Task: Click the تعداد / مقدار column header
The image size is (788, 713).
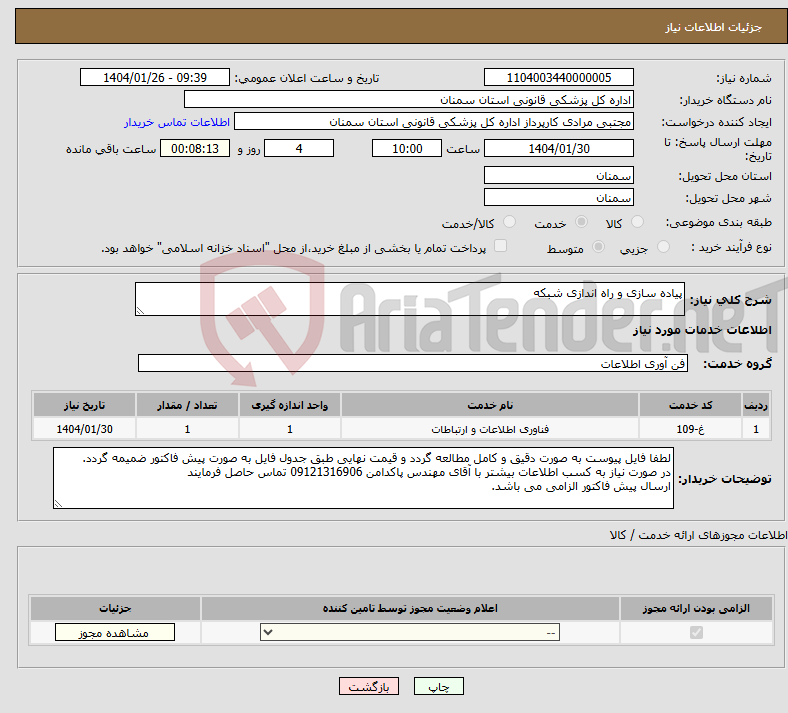Action: pyautogui.click(x=187, y=405)
